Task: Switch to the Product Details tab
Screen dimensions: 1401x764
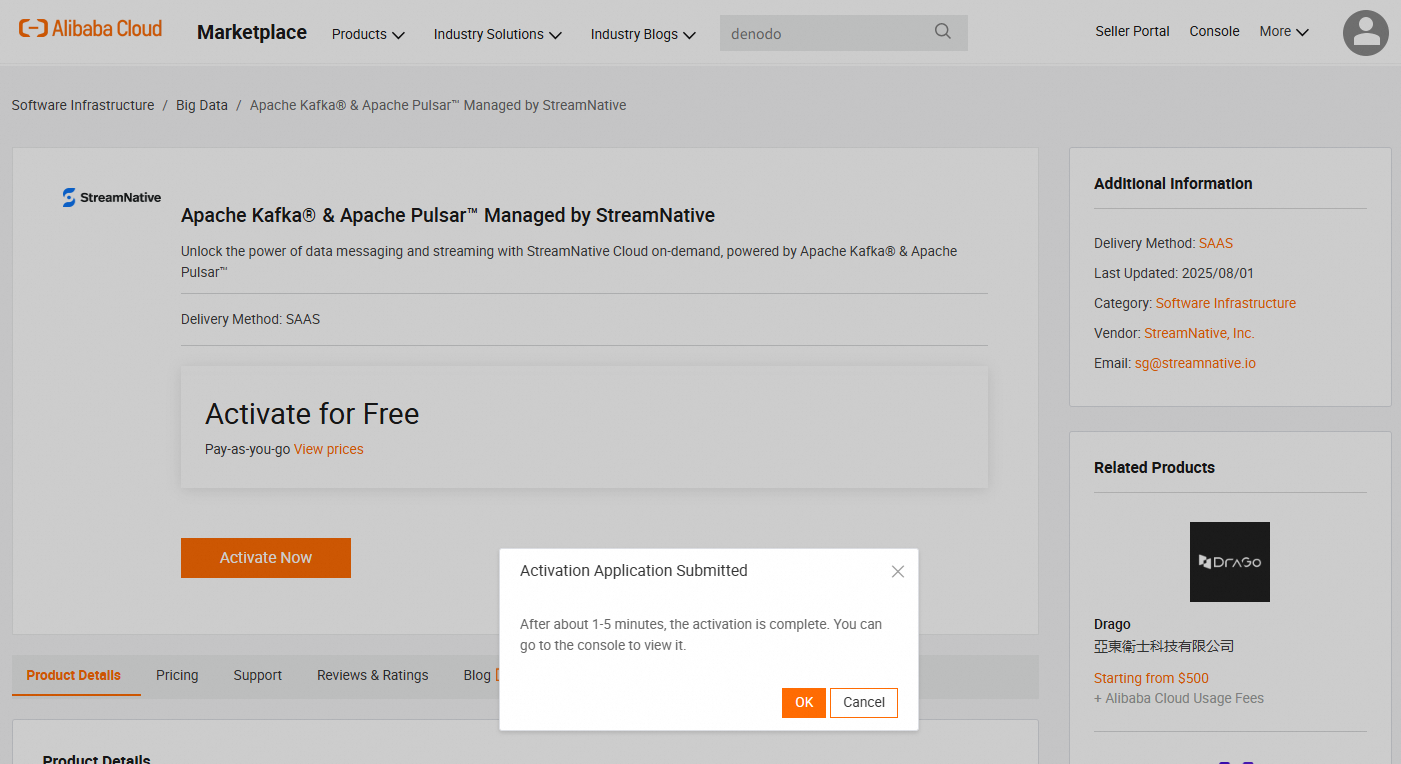Action: [x=74, y=675]
